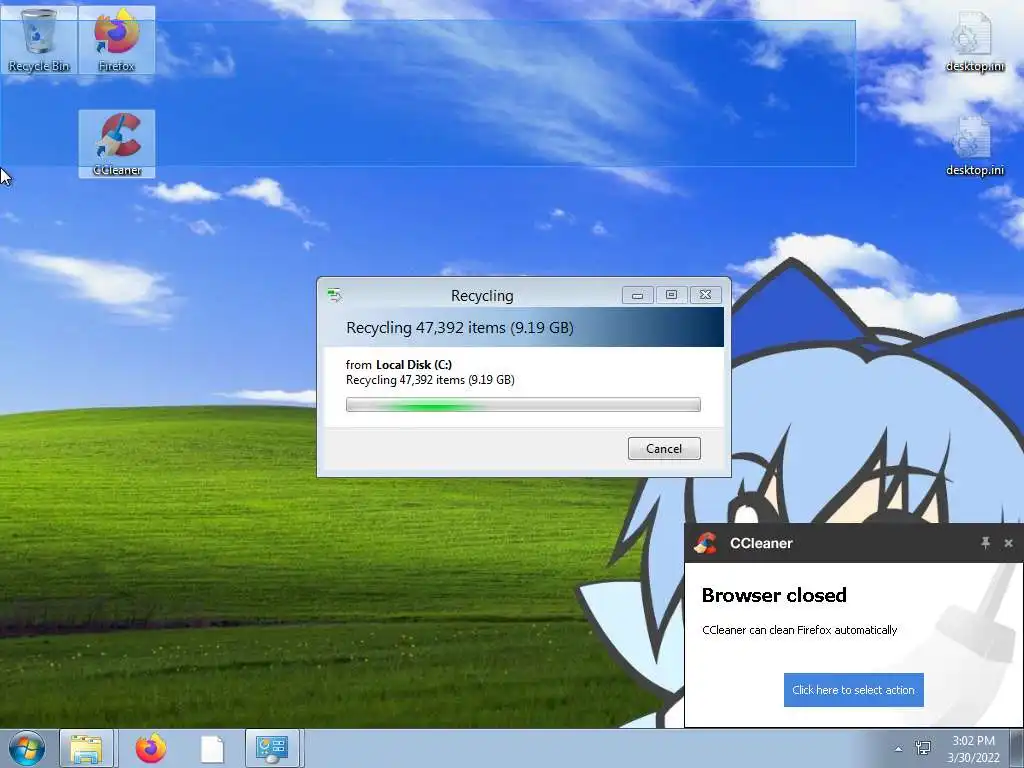This screenshot has width=1024, height=768.
Task: Click the Recycling dialog title icon
Action: point(334,295)
